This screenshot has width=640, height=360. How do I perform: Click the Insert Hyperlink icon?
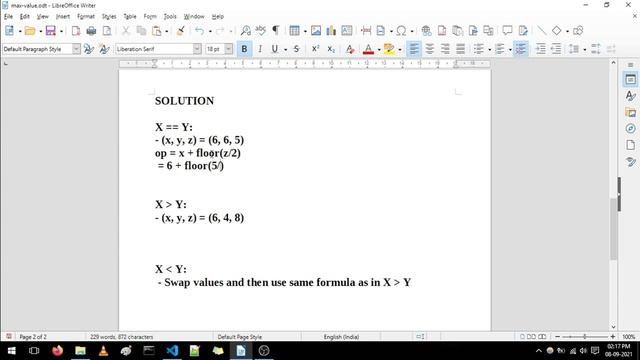tap(427, 31)
